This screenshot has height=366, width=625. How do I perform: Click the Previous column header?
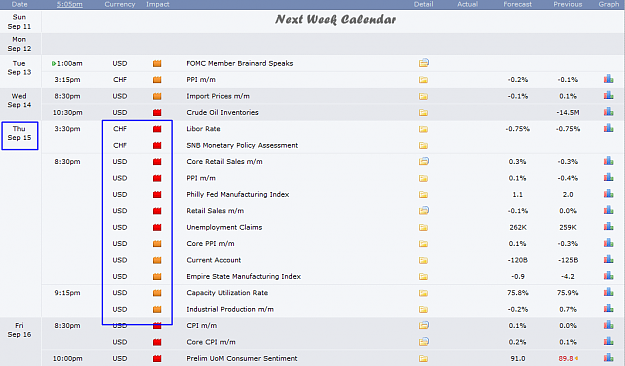(x=568, y=4)
